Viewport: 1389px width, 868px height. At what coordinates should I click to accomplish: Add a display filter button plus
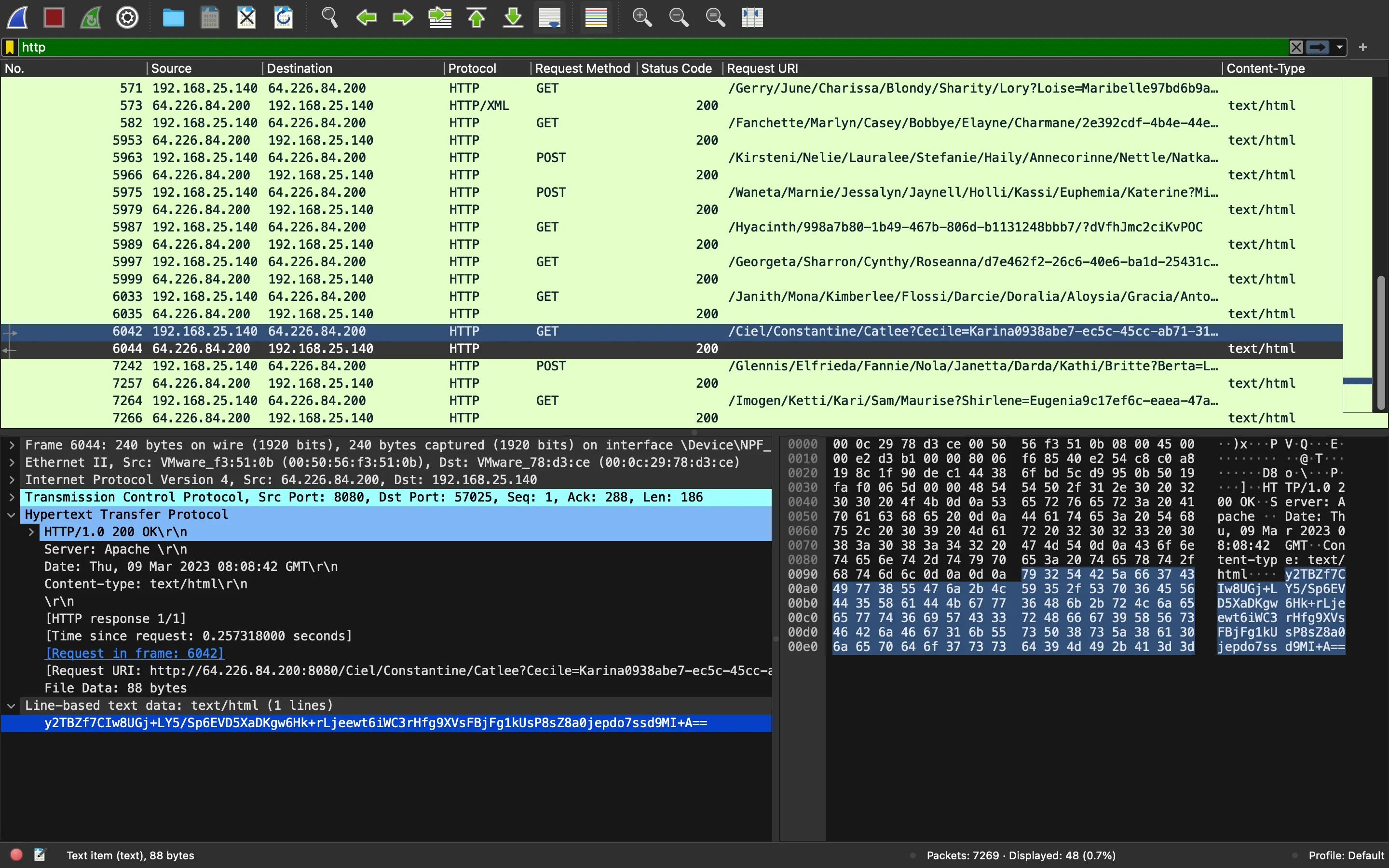[1363, 47]
